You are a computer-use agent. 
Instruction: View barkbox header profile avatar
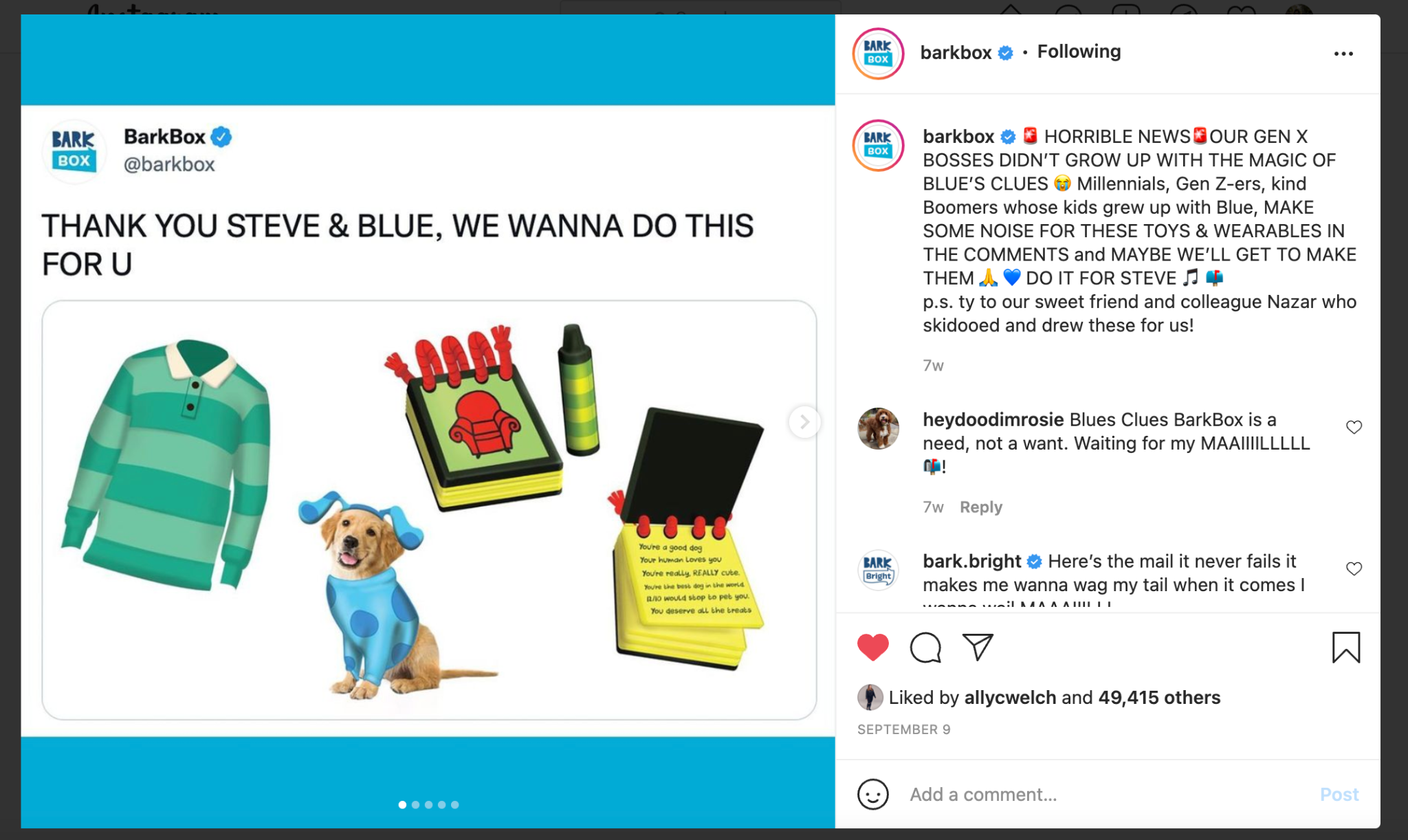pyautogui.click(x=878, y=54)
